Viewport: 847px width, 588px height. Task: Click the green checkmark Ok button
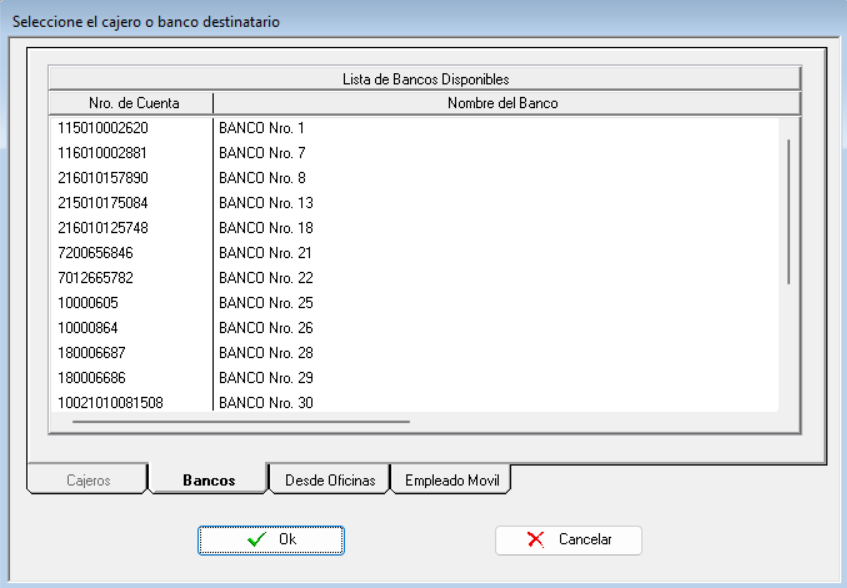coord(271,540)
